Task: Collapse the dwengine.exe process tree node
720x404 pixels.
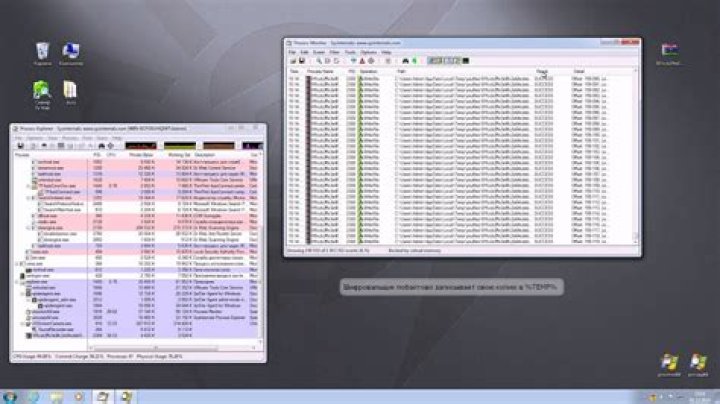Action: point(29,227)
